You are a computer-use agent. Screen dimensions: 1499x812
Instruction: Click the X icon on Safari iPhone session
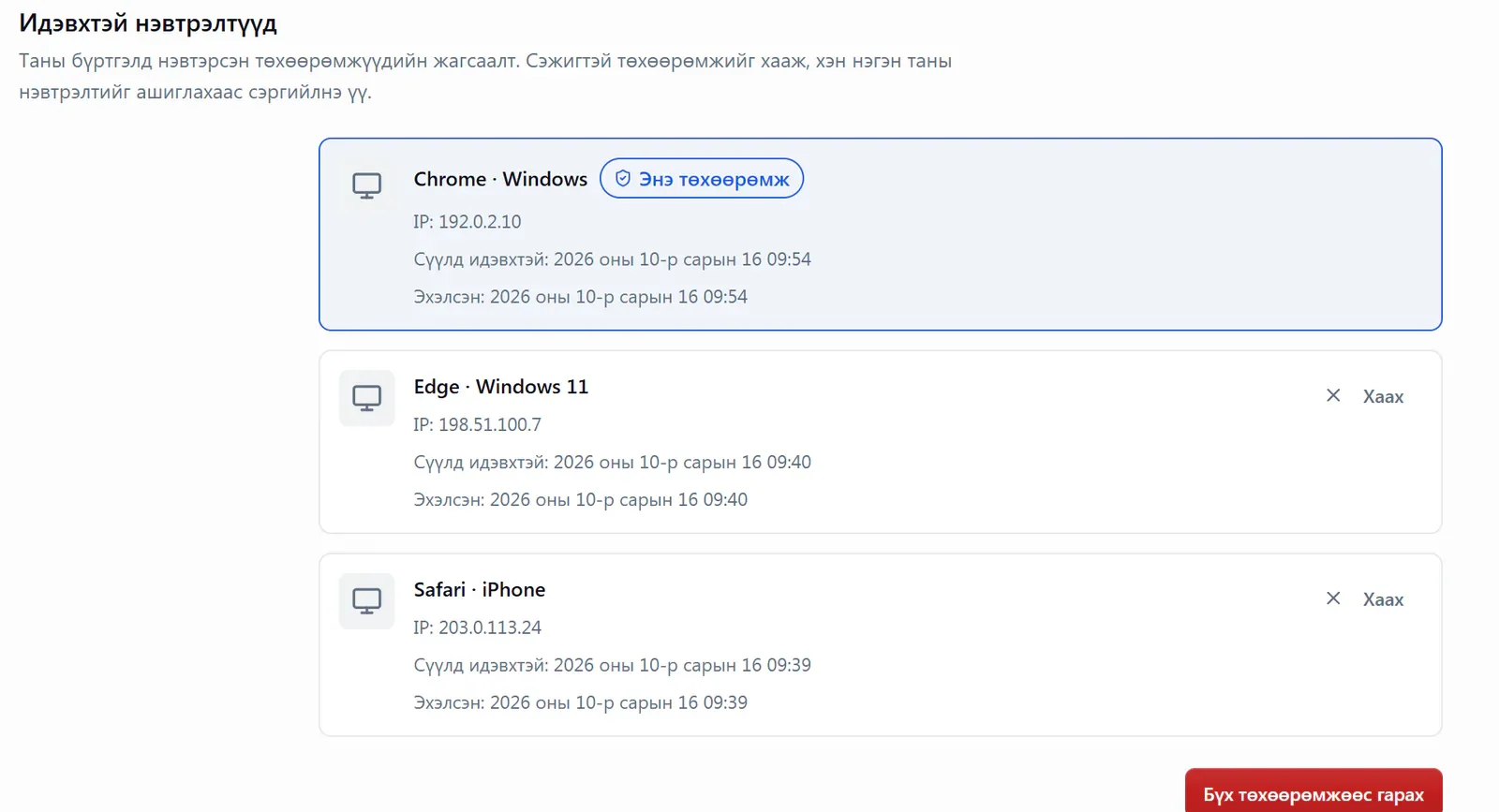(1333, 598)
